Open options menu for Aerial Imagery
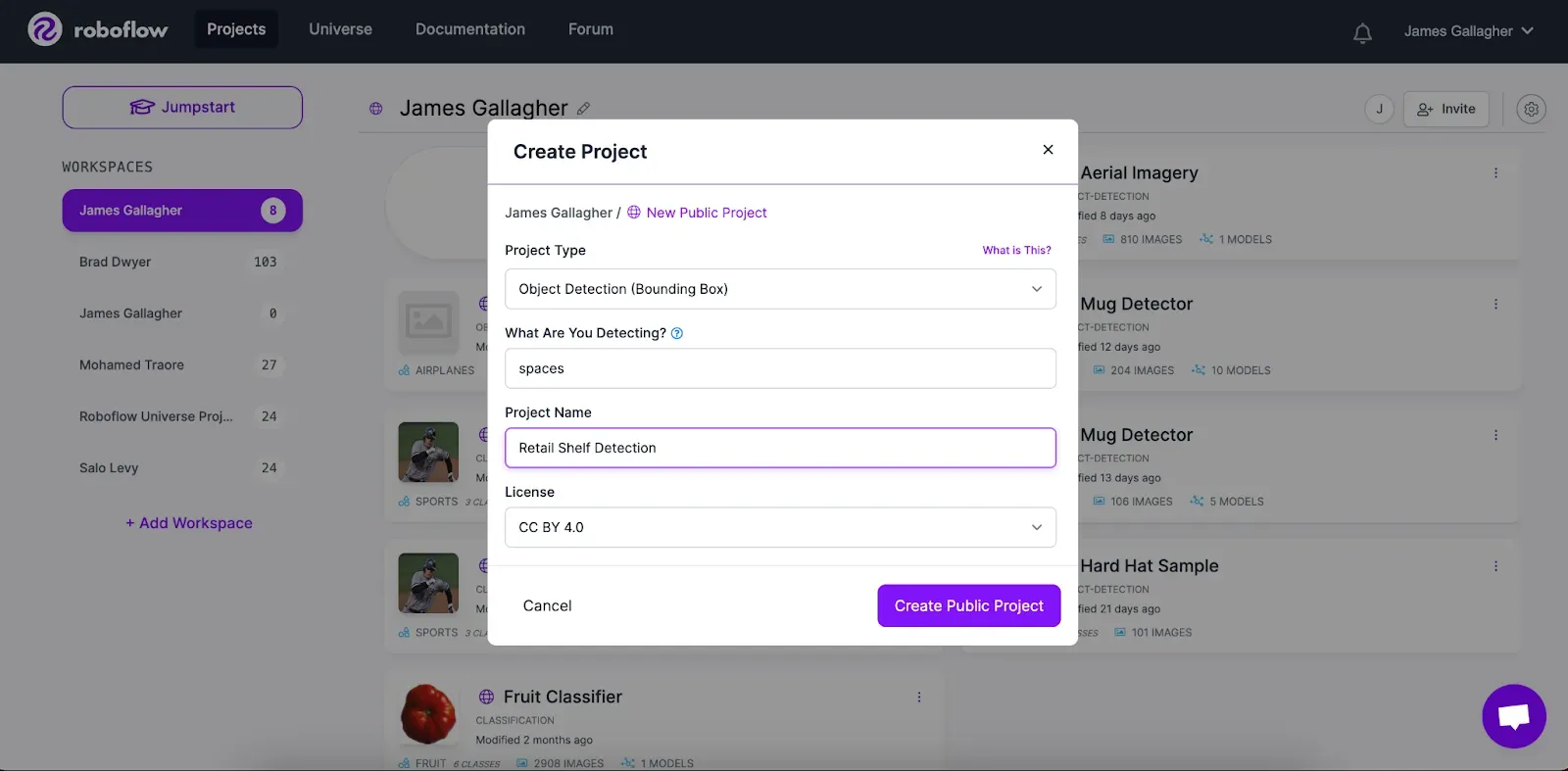Viewport: 1568px width, 771px height. 1495,172
